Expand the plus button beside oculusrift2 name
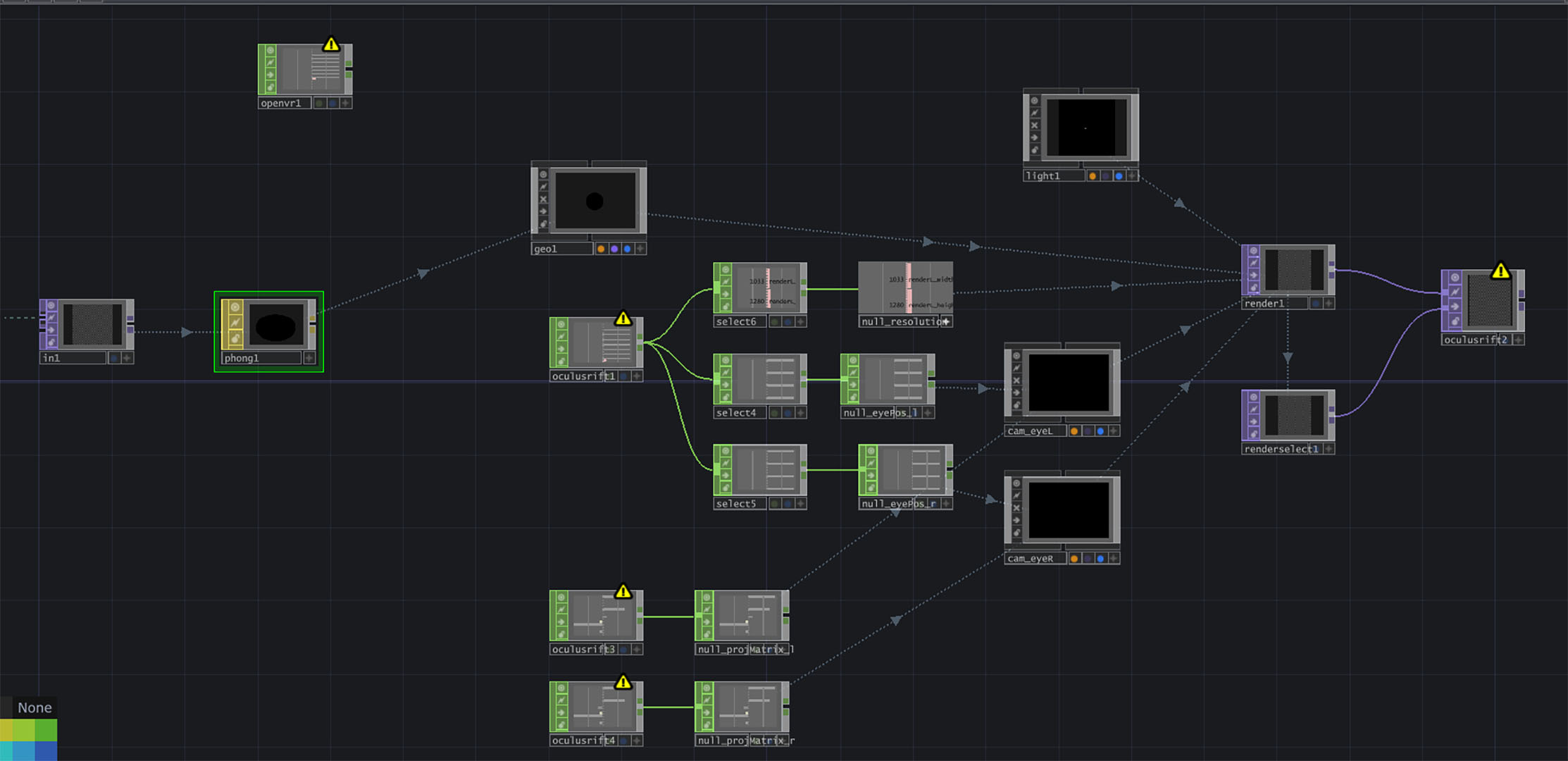 pyautogui.click(x=1519, y=340)
